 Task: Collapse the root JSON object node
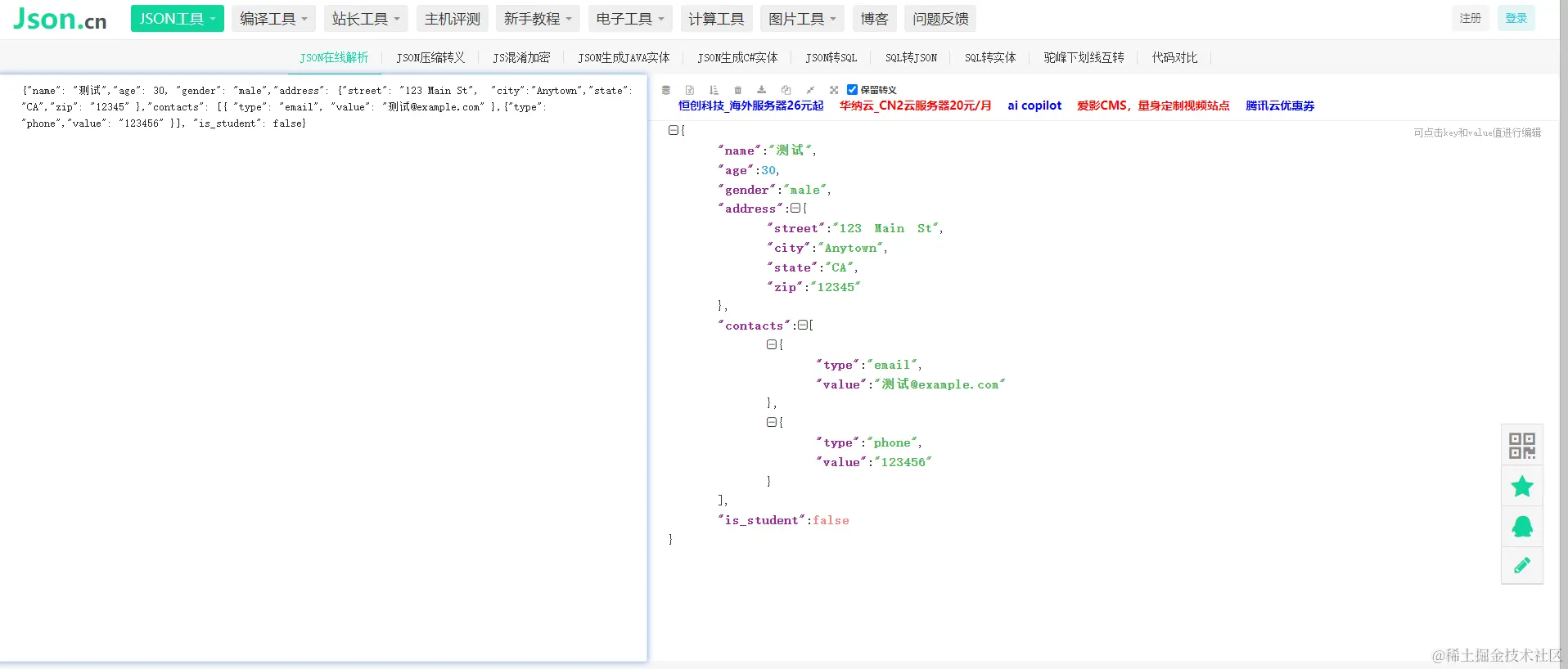pyautogui.click(x=674, y=130)
